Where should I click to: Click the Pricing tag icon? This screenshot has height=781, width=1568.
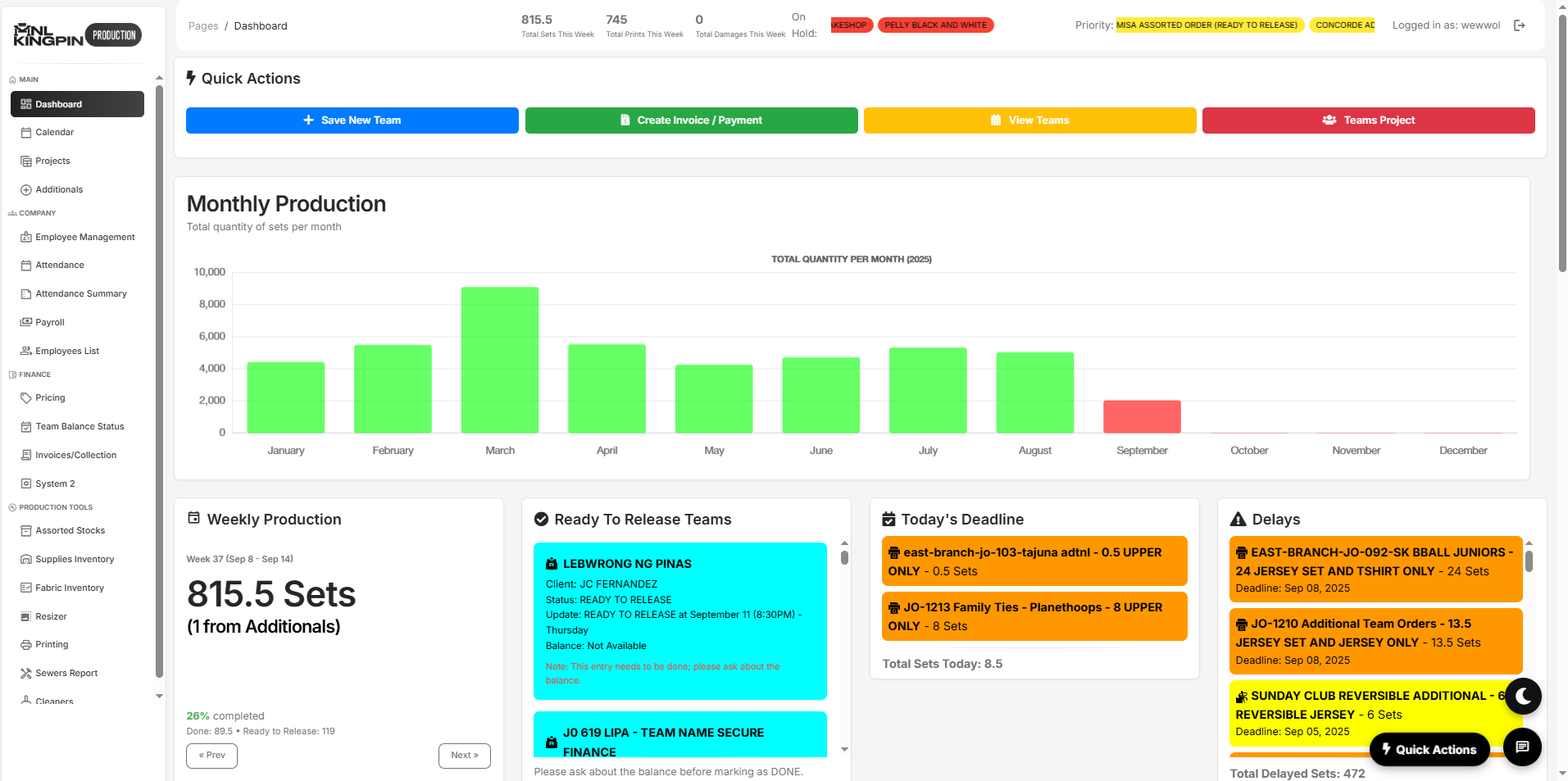(x=26, y=398)
